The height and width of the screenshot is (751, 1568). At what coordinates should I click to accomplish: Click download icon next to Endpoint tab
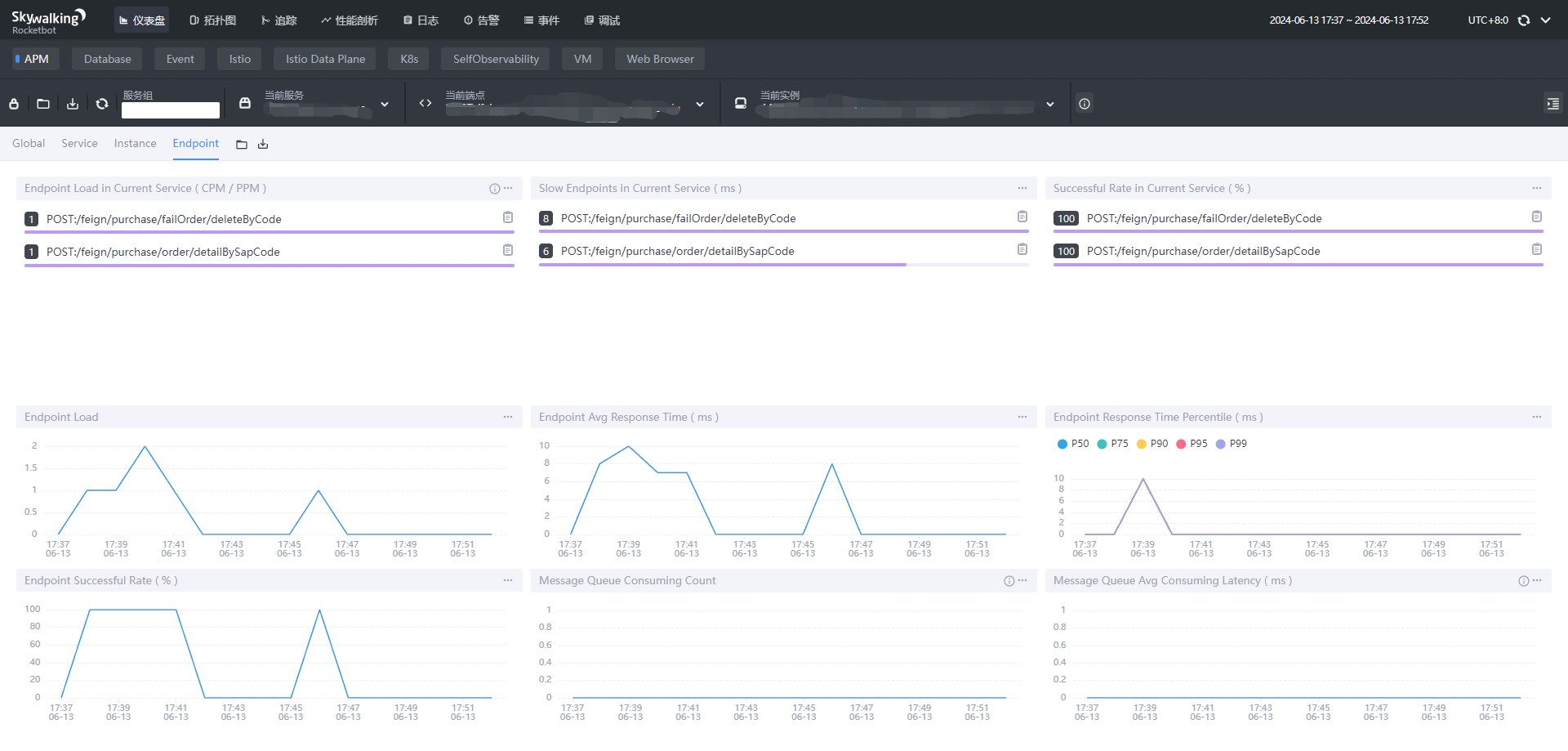click(x=263, y=145)
